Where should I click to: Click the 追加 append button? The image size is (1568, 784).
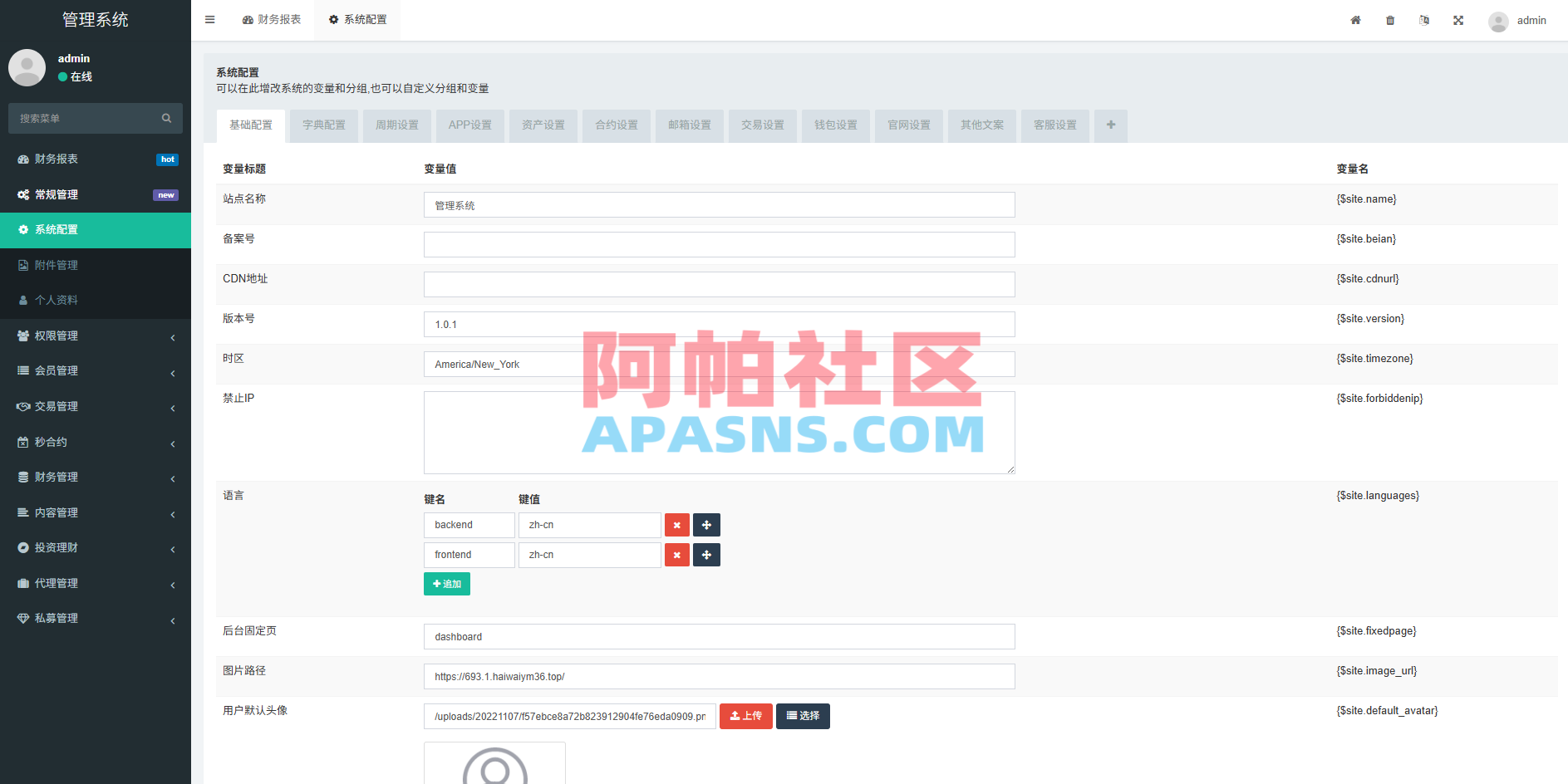click(x=447, y=584)
